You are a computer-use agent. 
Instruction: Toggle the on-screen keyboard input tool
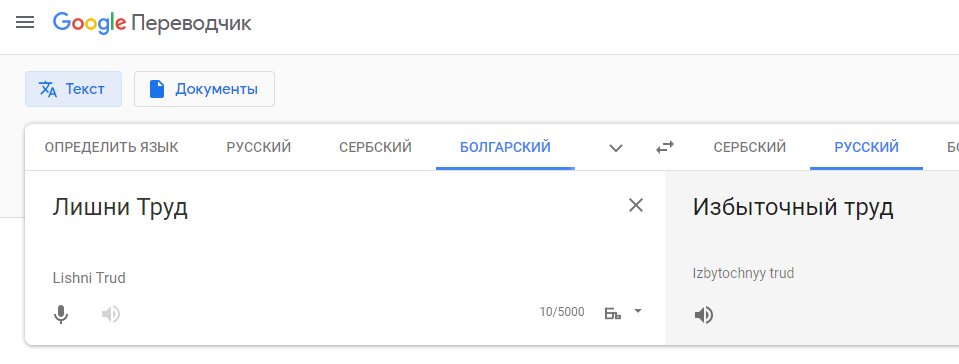(613, 313)
